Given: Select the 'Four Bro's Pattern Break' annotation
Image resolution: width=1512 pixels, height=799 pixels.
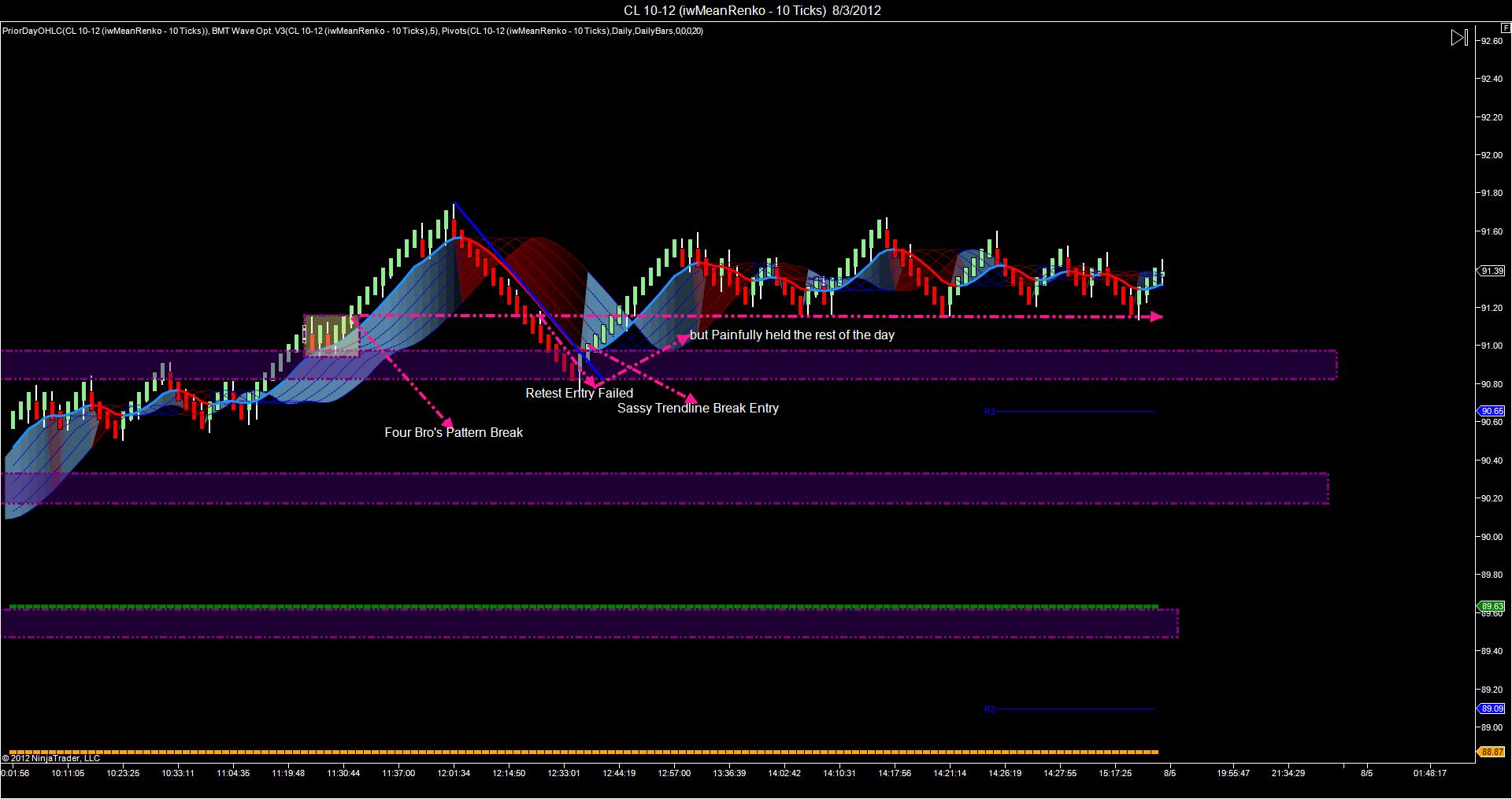Looking at the screenshot, I should 454,432.
